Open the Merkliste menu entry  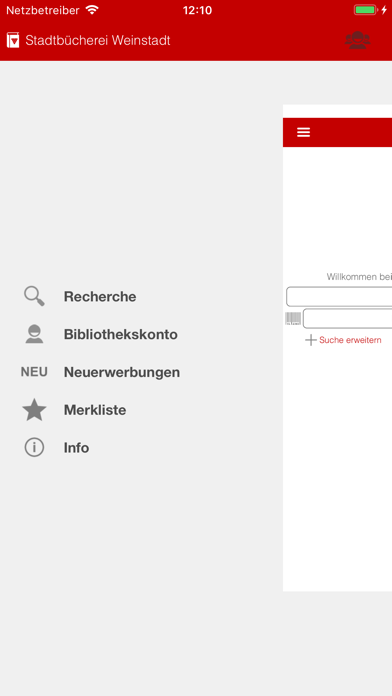point(95,410)
